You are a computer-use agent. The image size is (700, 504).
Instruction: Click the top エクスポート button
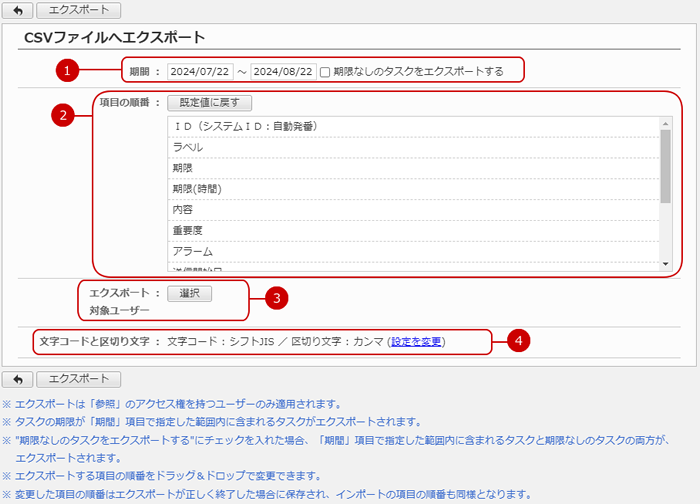click(x=79, y=10)
